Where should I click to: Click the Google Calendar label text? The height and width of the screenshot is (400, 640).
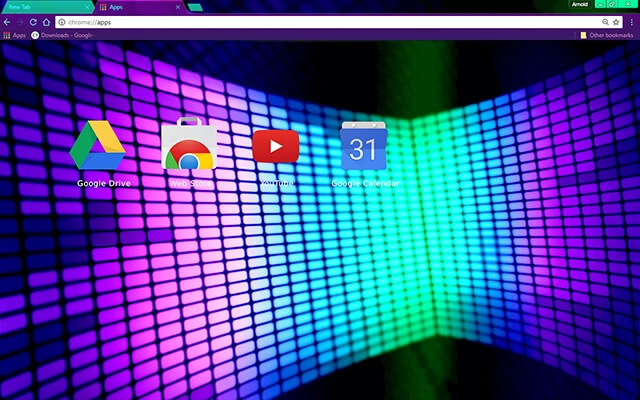365,183
